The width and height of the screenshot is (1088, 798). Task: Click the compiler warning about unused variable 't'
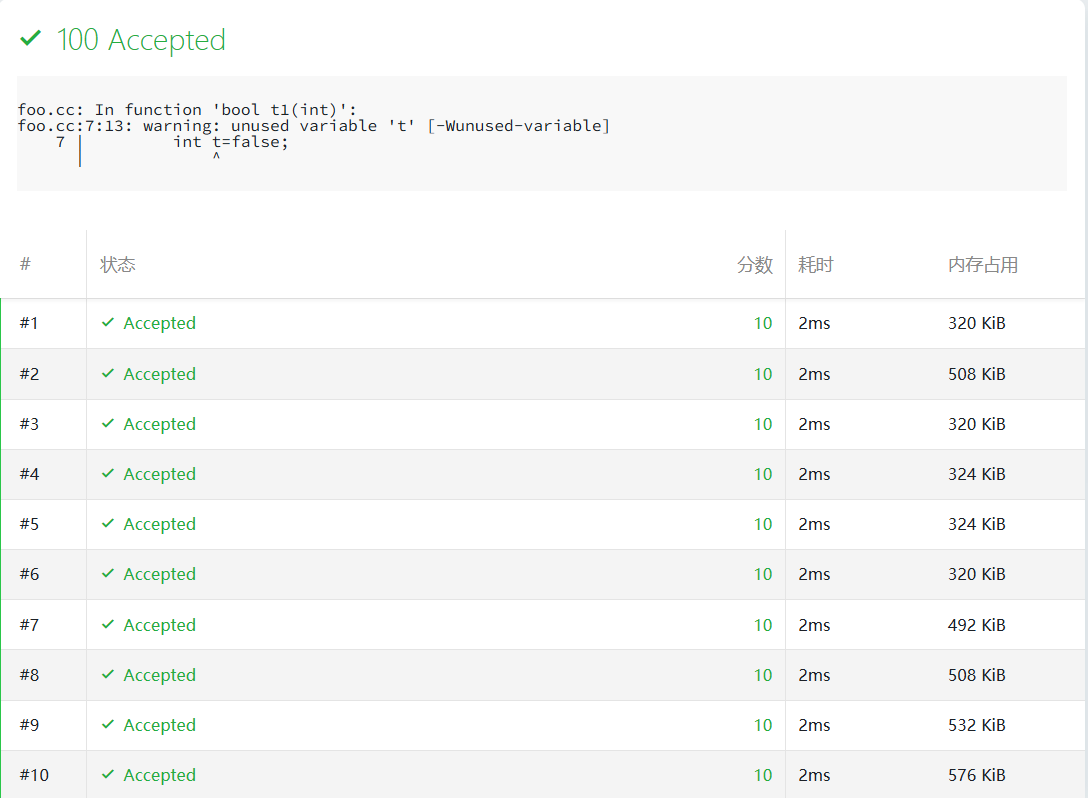(314, 126)
